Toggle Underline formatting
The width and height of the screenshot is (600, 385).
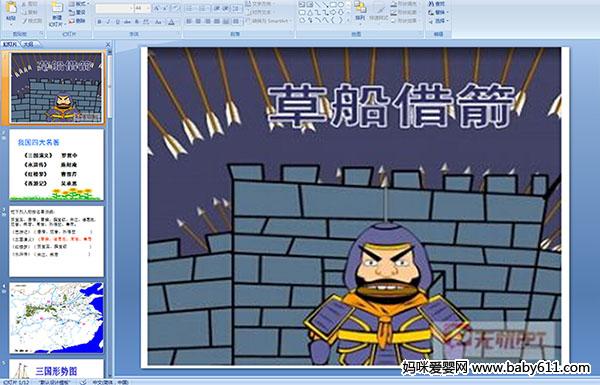tap(117, 22)
